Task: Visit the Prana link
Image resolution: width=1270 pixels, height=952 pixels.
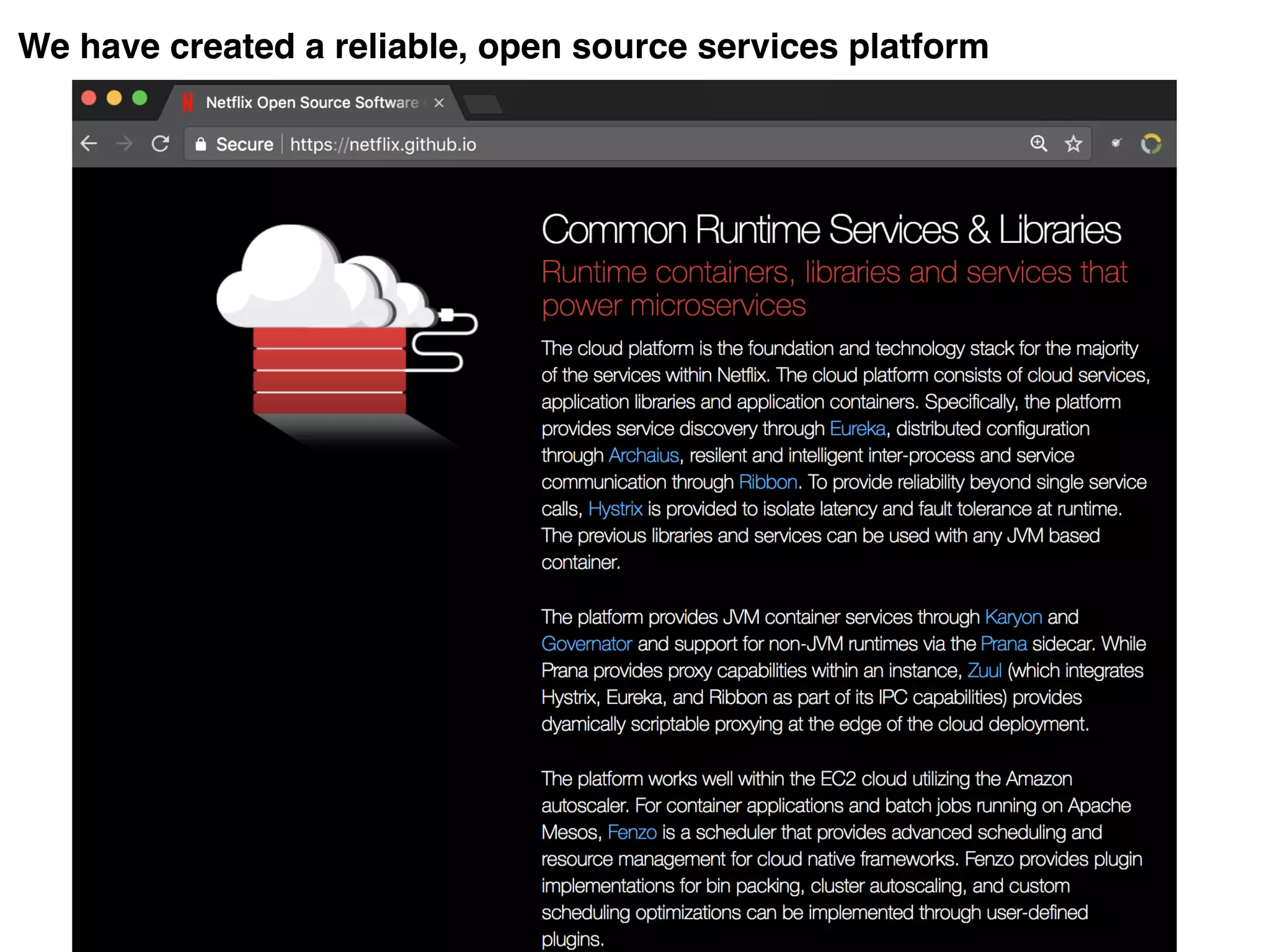Action: [1003, 644]
